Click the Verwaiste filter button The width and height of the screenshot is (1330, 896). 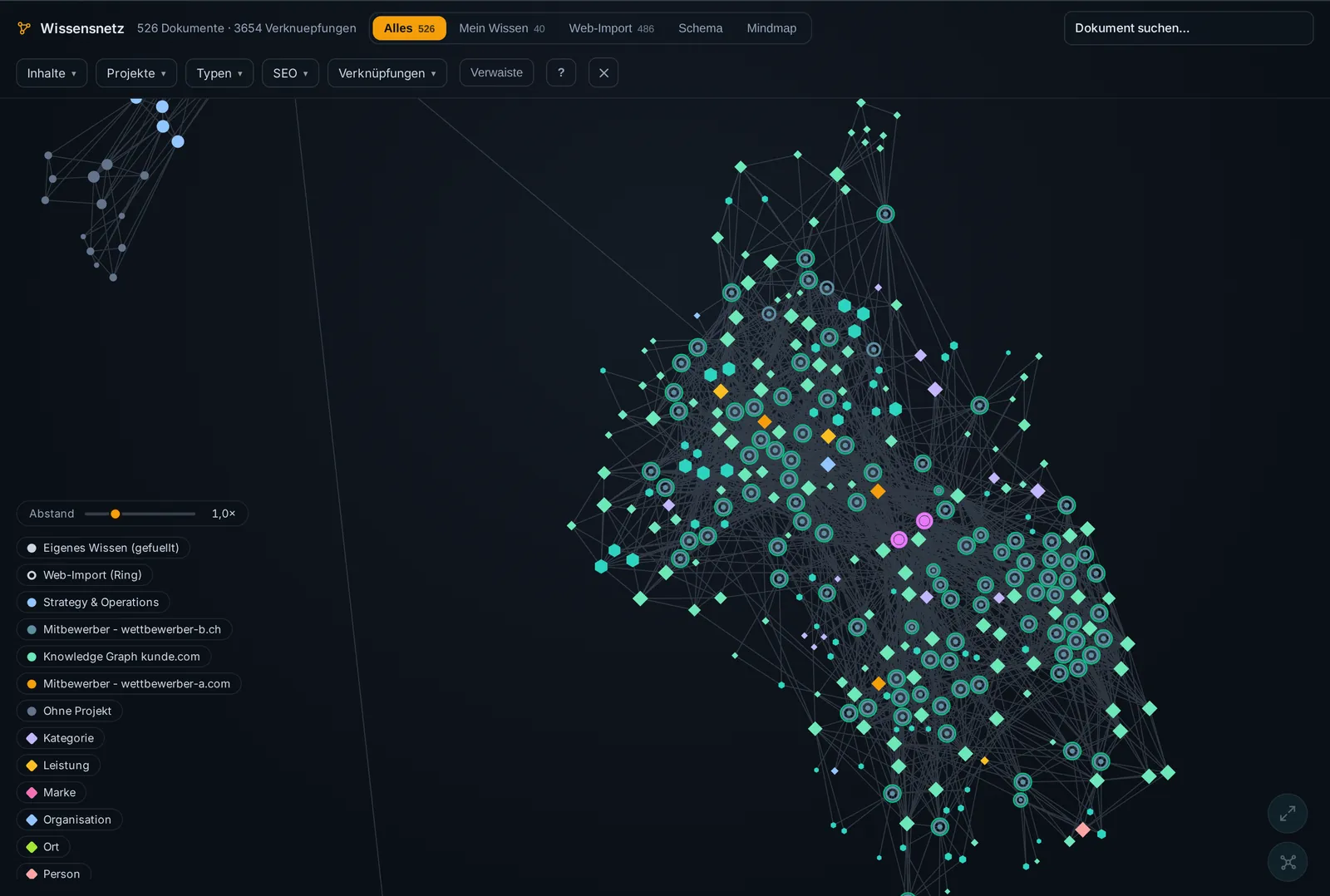(x=496, y=72)
